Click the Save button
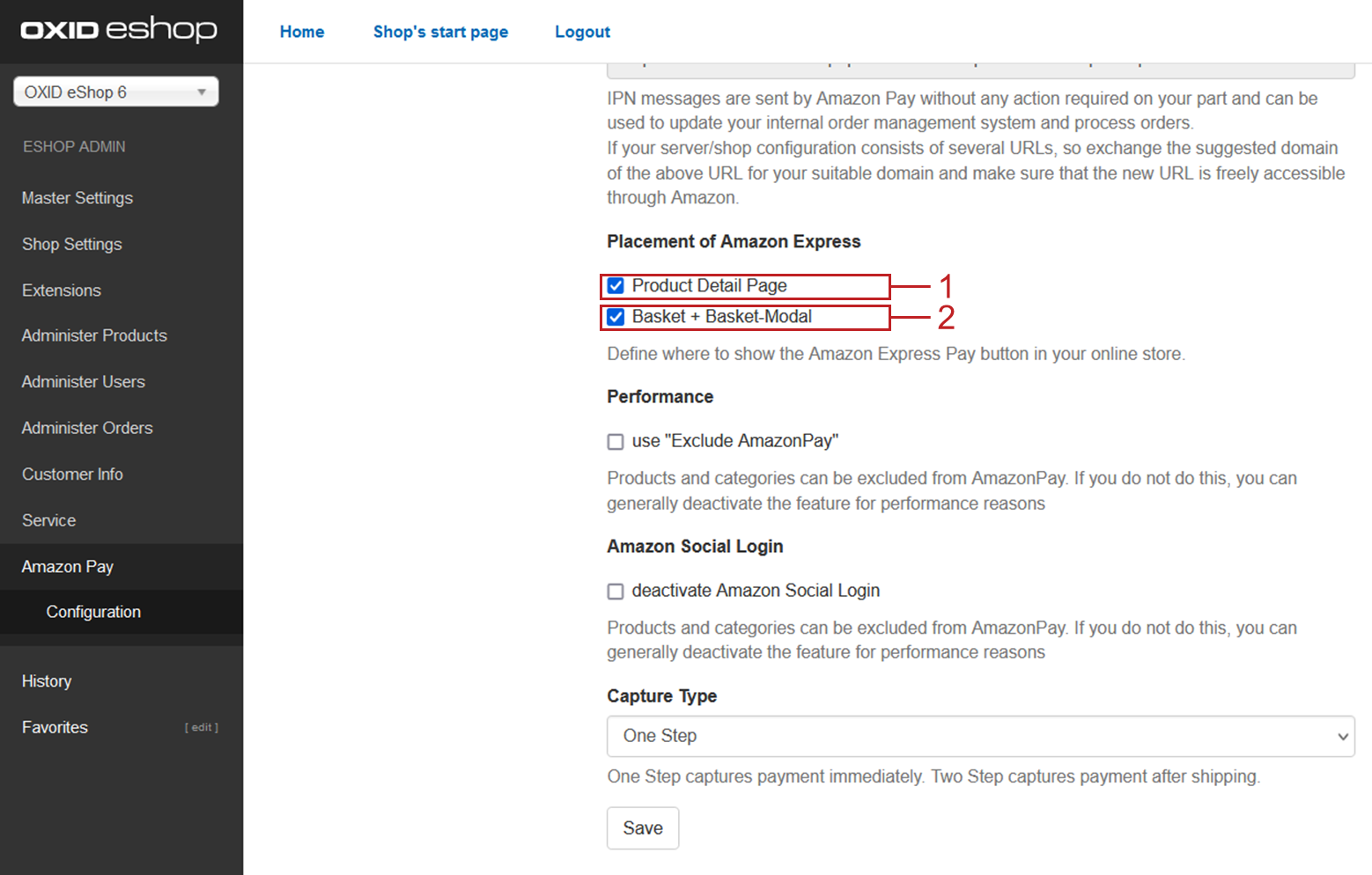The image size is (1372, 875). [x=642, y=828]
